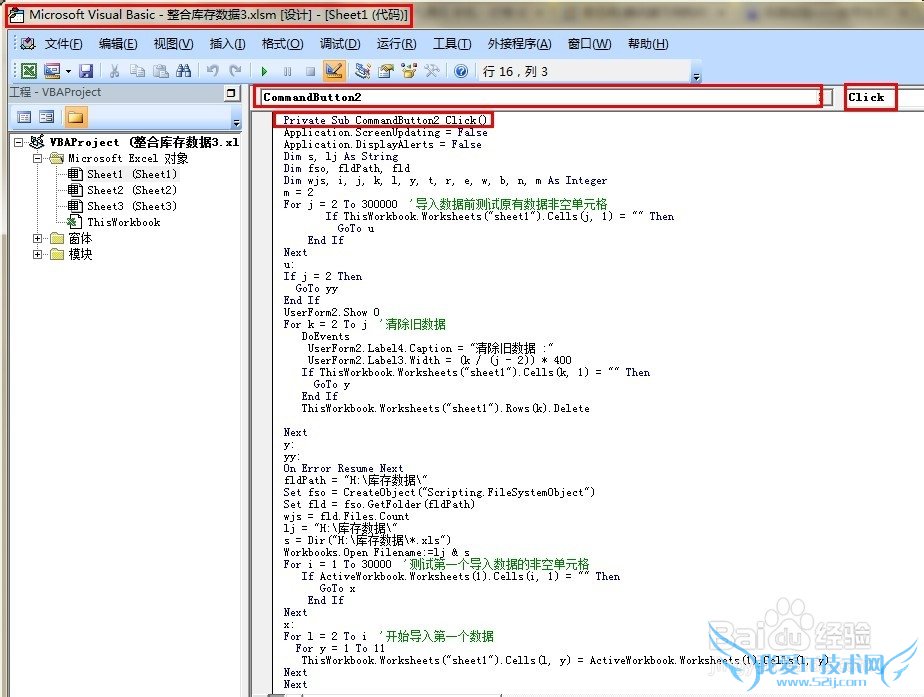Select Sheet2 (Sheet2) in the project tree

131,190
